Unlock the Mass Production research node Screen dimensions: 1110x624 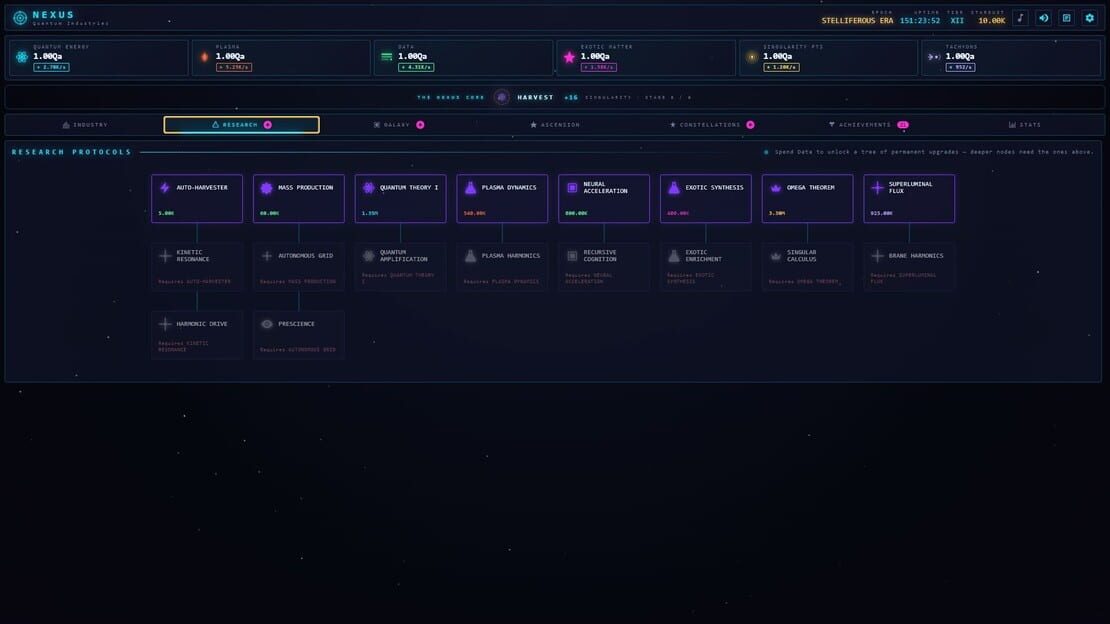point(299,199)
